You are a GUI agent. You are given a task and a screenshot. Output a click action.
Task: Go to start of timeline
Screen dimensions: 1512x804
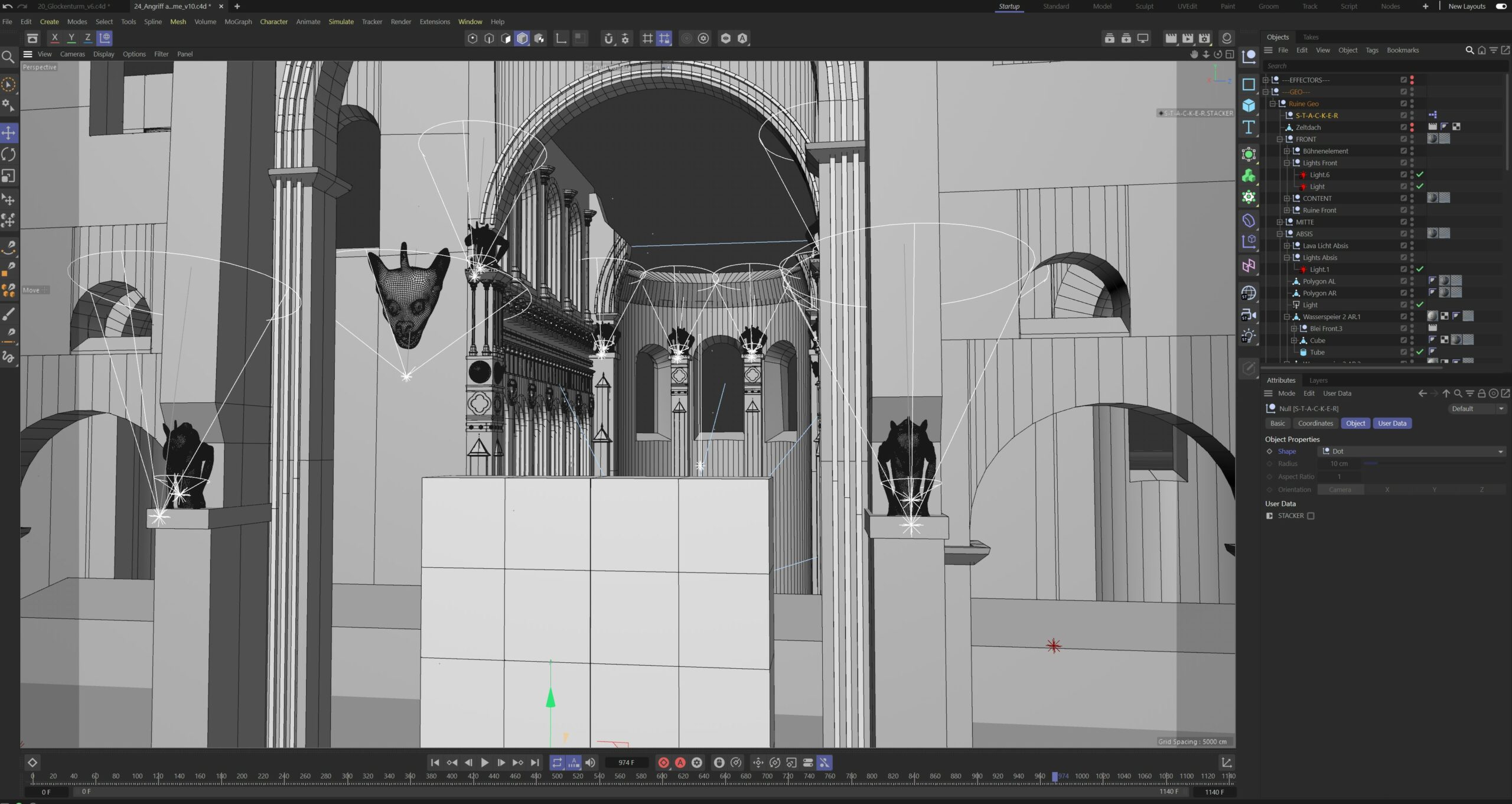(x=435, y=763)
